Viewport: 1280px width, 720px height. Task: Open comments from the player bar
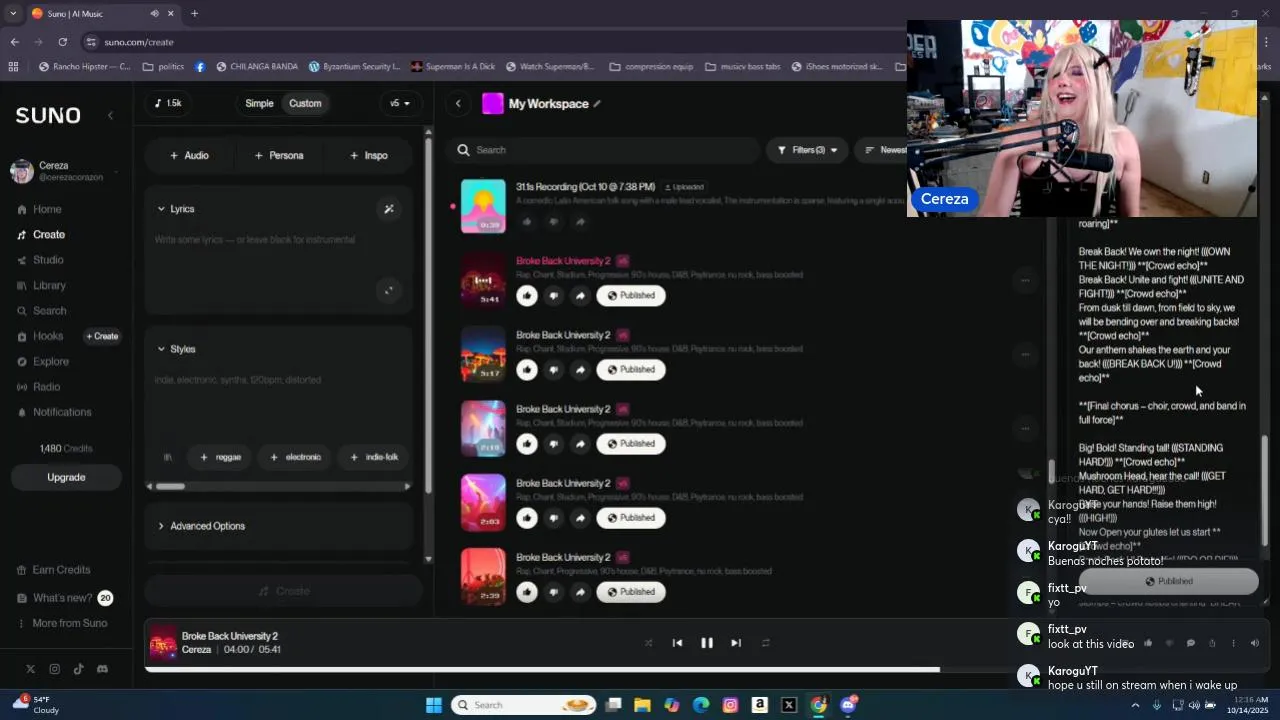point(1190,643)
